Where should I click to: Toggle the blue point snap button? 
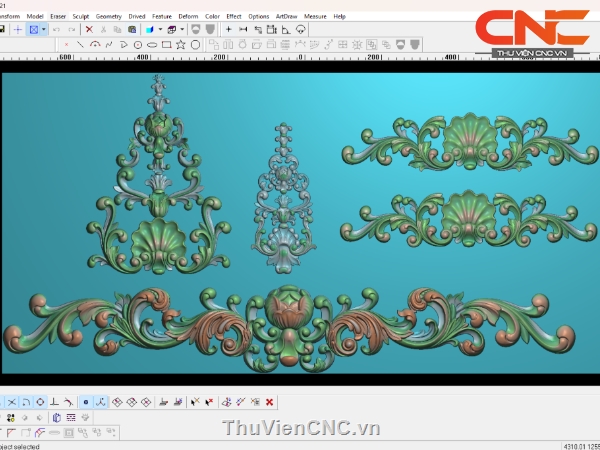click(x=86, y=402)
